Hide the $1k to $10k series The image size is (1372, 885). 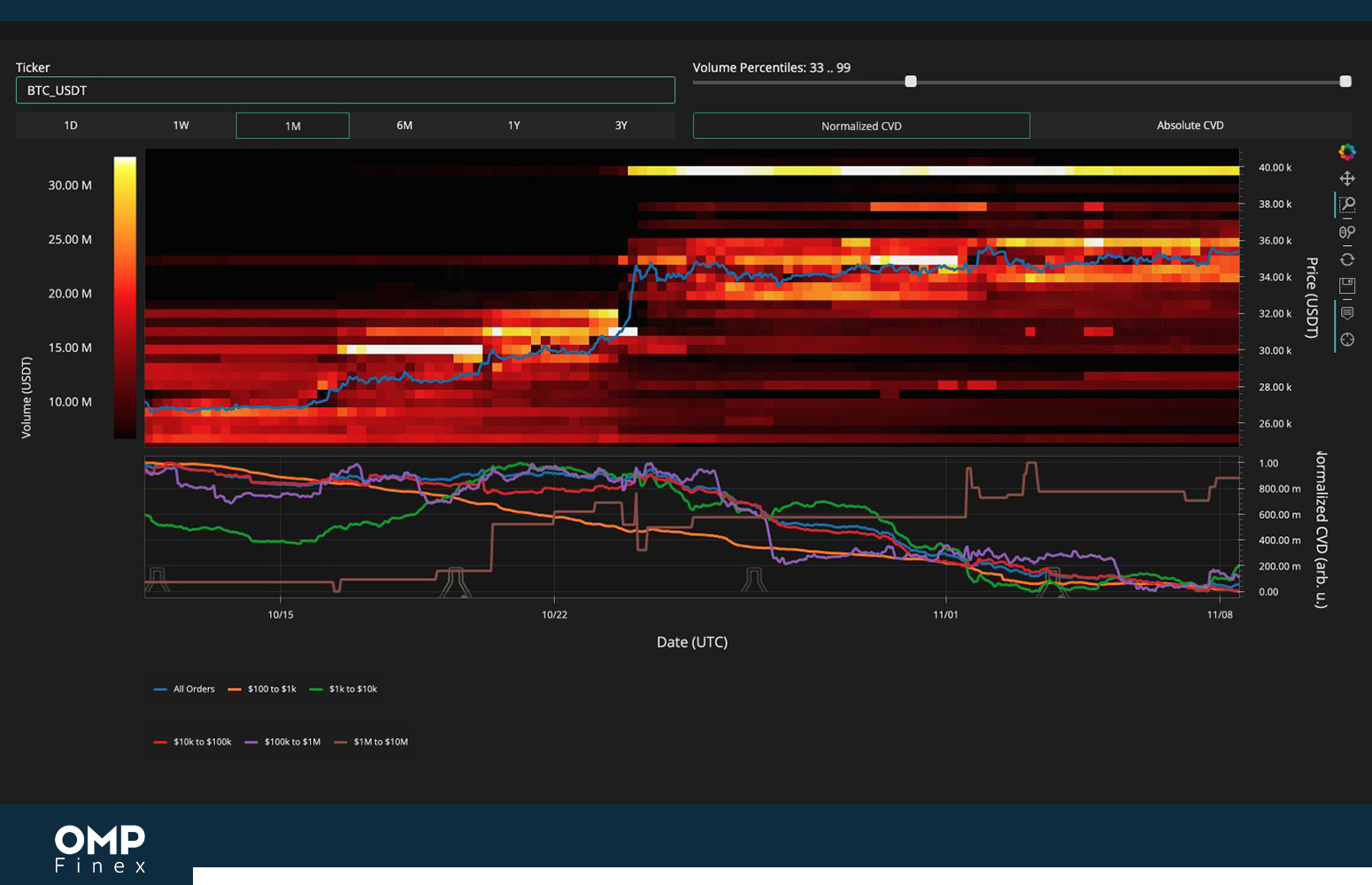[x=343, y=689]
